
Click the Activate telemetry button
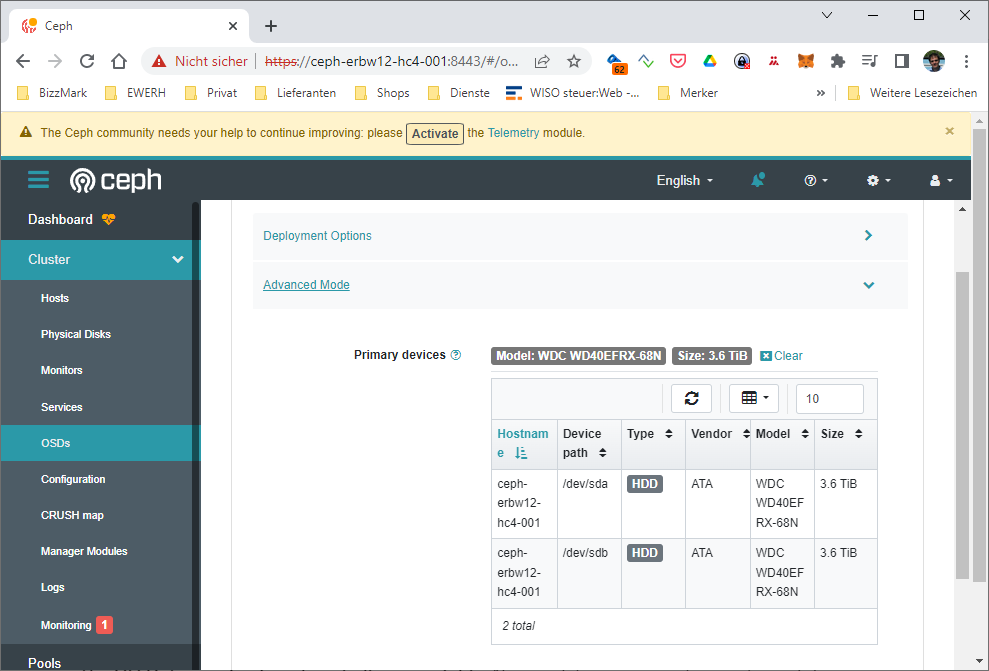tap(434, 133)
